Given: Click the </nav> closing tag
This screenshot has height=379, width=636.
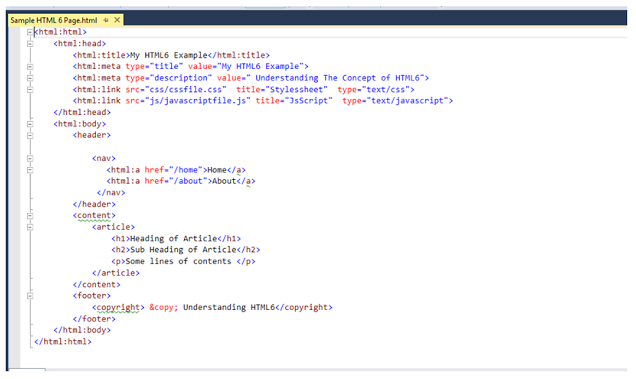Looking at the screenshot, I should (111, 193).
